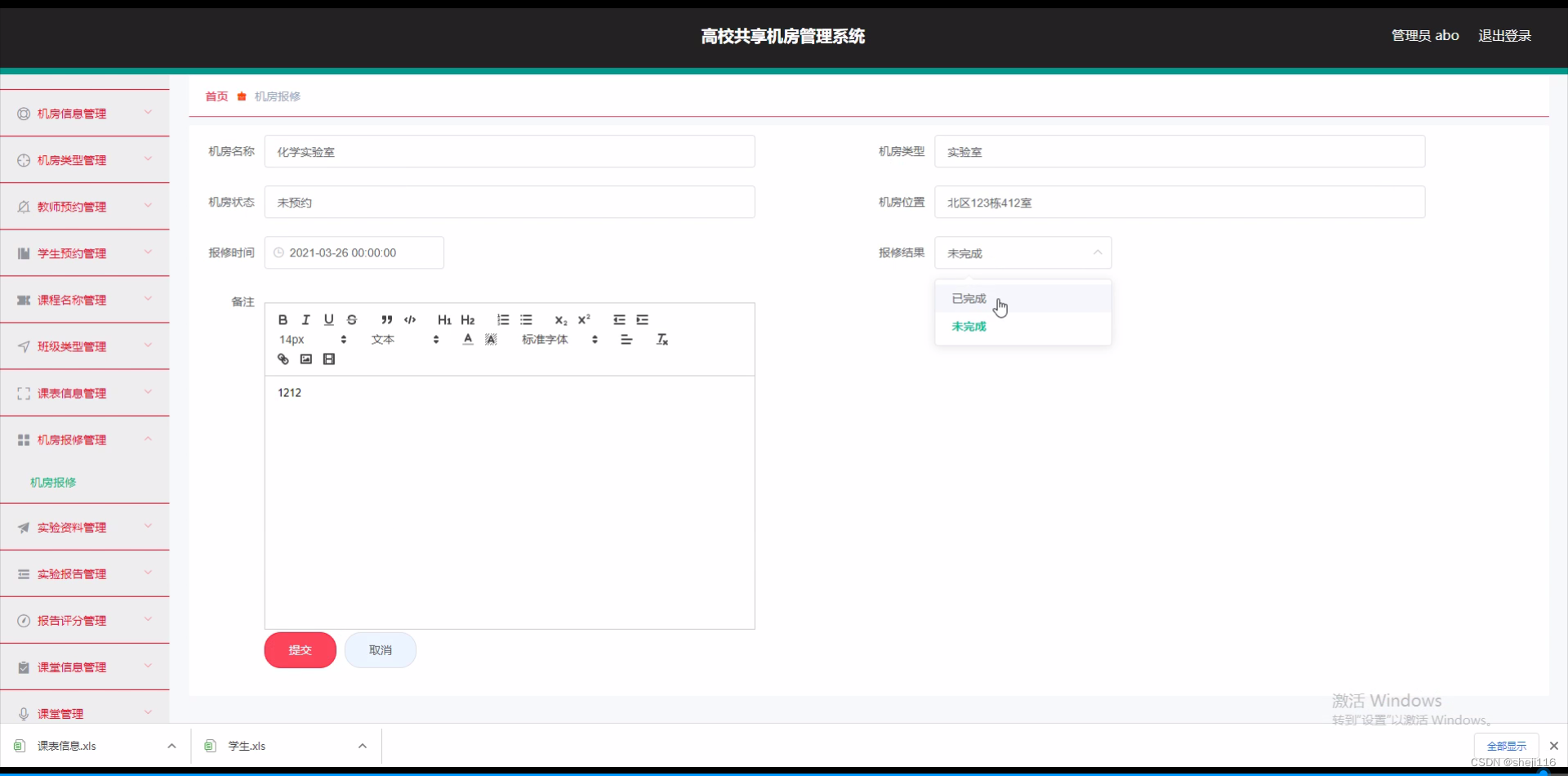Image resolution: width=1568 pixels, height=776 pixels.
Task: Insert a video via the editor toolbar
Action: click(x=329, y=359)
